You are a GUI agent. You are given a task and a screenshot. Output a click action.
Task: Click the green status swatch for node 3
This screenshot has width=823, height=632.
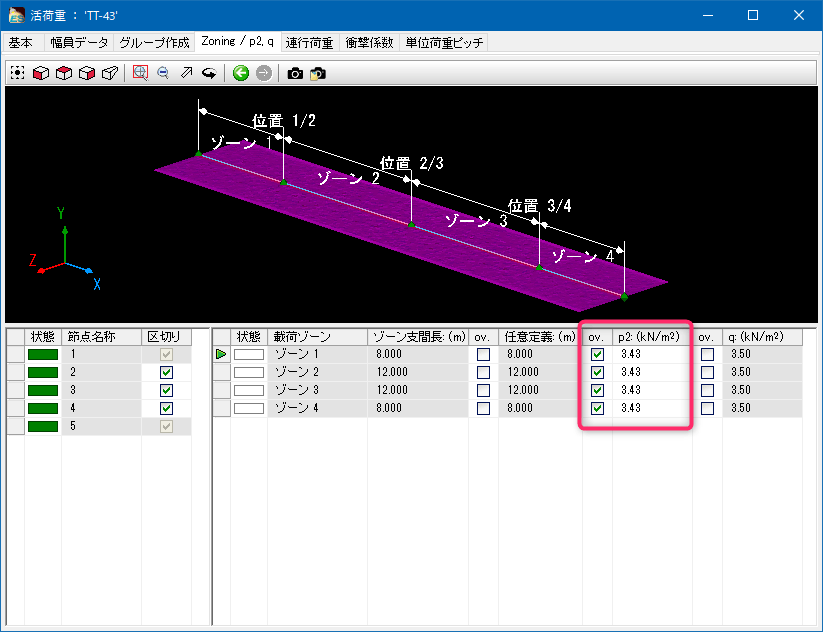(42, 390)
